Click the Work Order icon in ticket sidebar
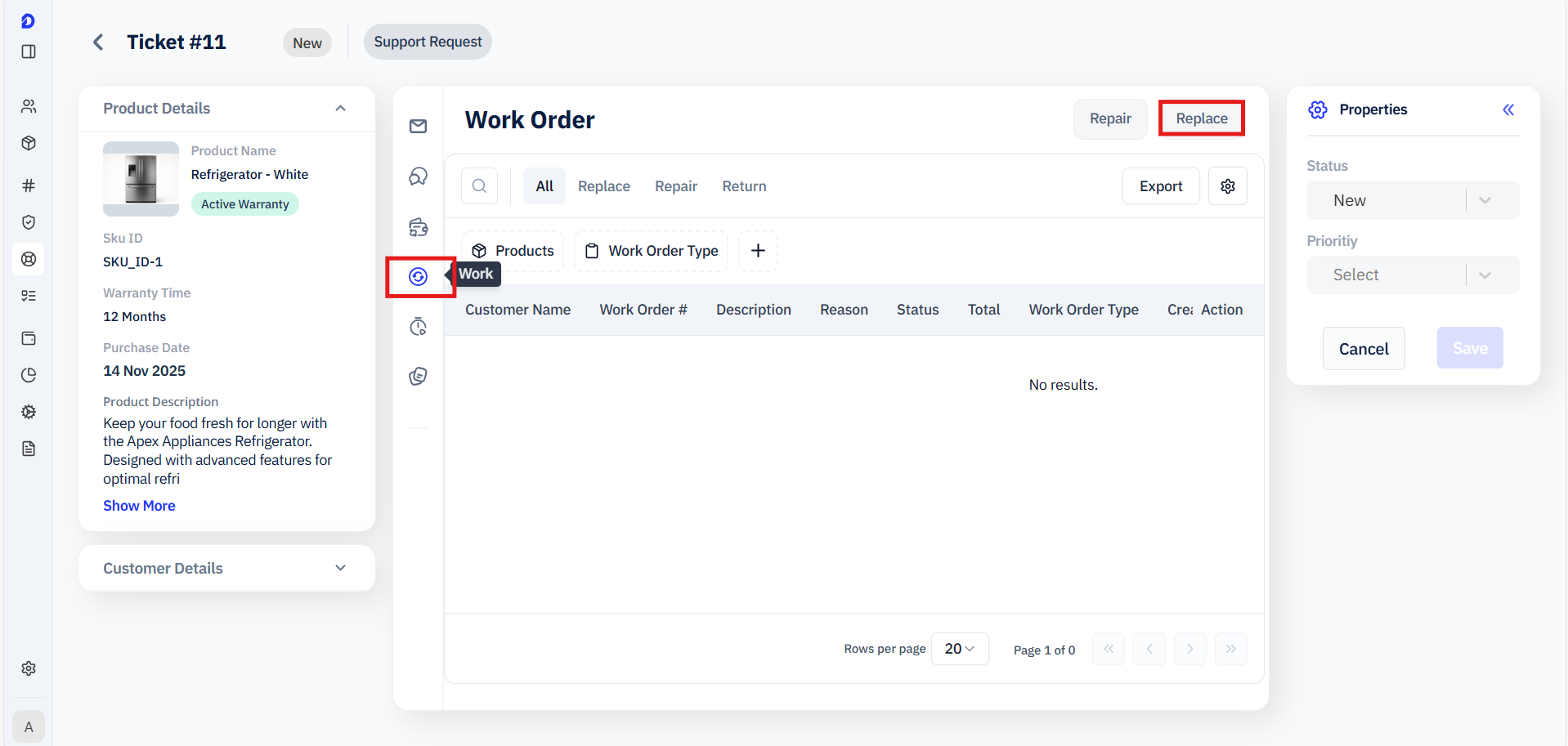Screen dimensions: 1568x746 pos(418,277)
